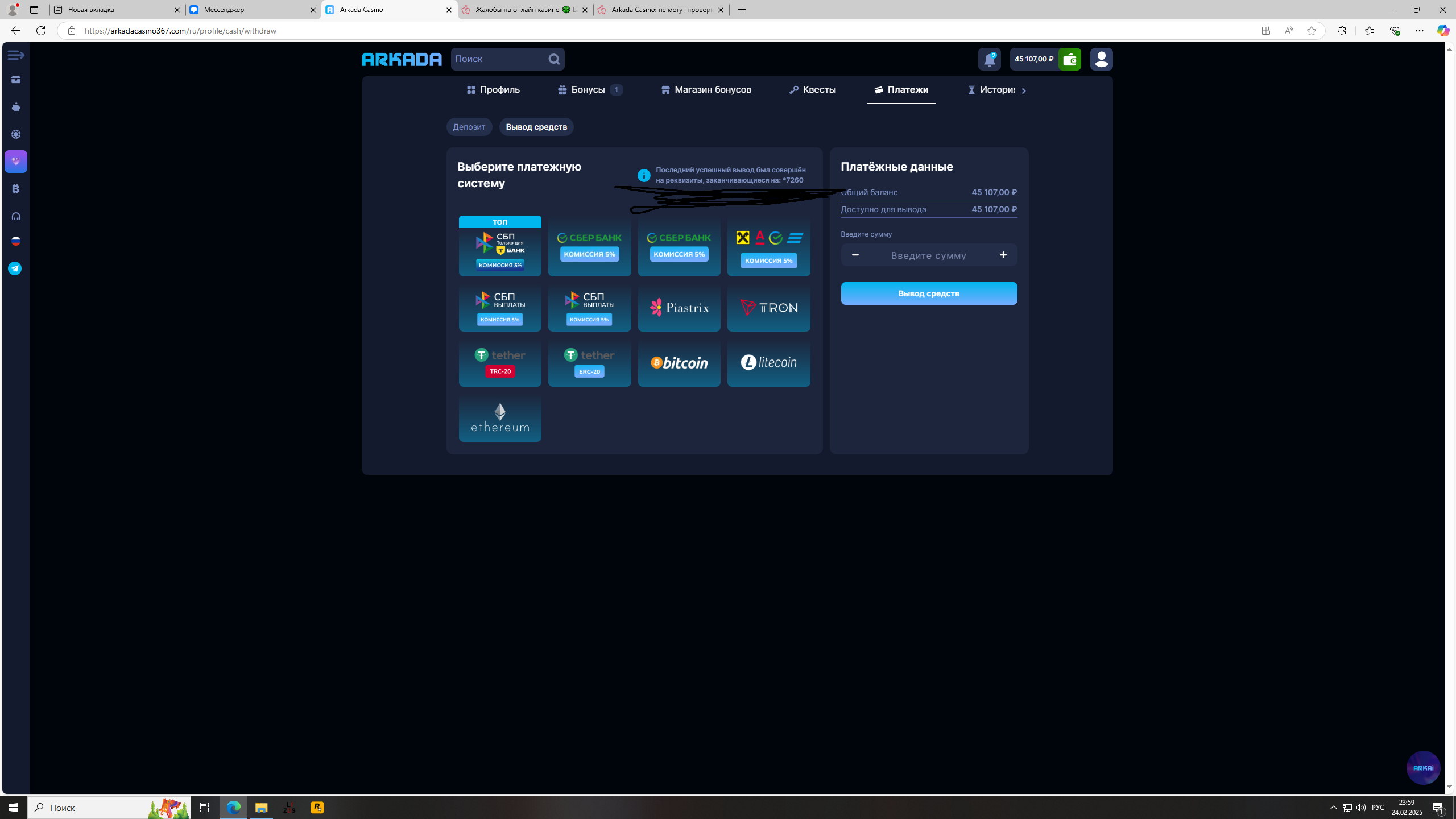Viewport: 1456px width, 819px height.
Task: Open Edge Settings and more menu
Action: pyautogui.click(x=1419, y=31)
